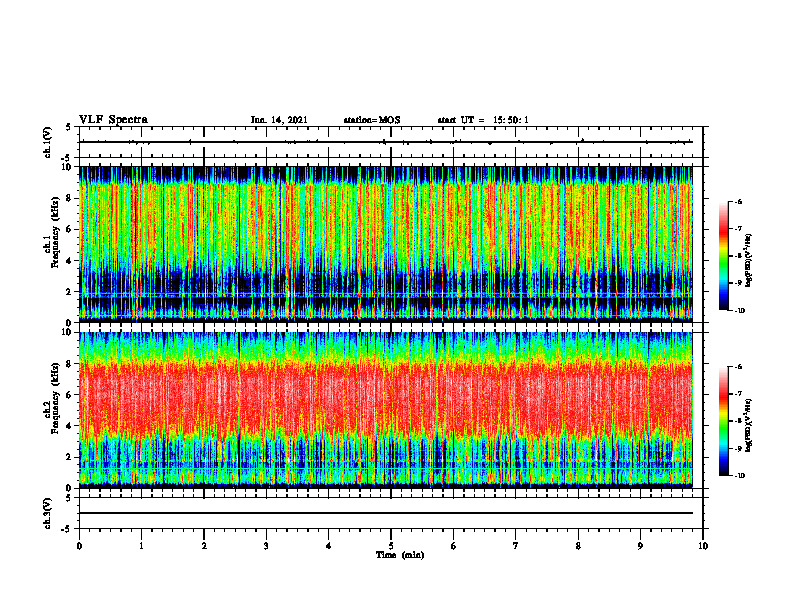
Task: Click time axis tick label "6"
Action: click(454, 546)
